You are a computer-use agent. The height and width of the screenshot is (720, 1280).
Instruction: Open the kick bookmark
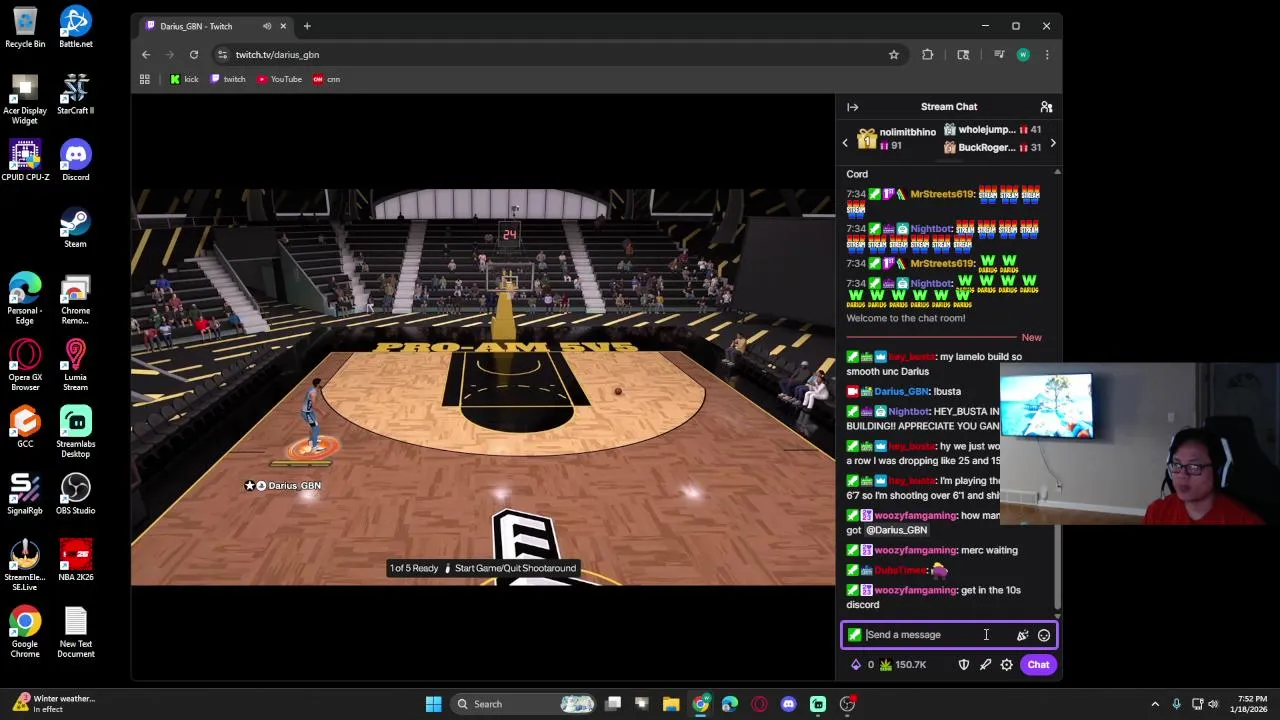(x=184, y=79)
